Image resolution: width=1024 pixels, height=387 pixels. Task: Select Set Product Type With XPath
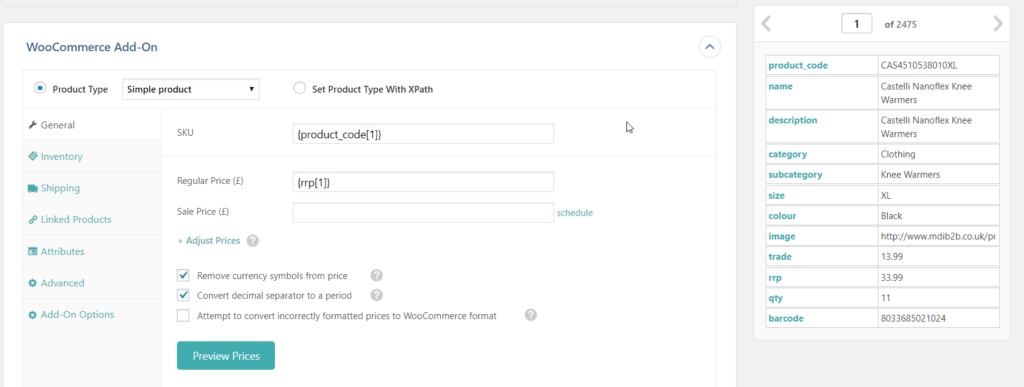[x=299, y=89]
